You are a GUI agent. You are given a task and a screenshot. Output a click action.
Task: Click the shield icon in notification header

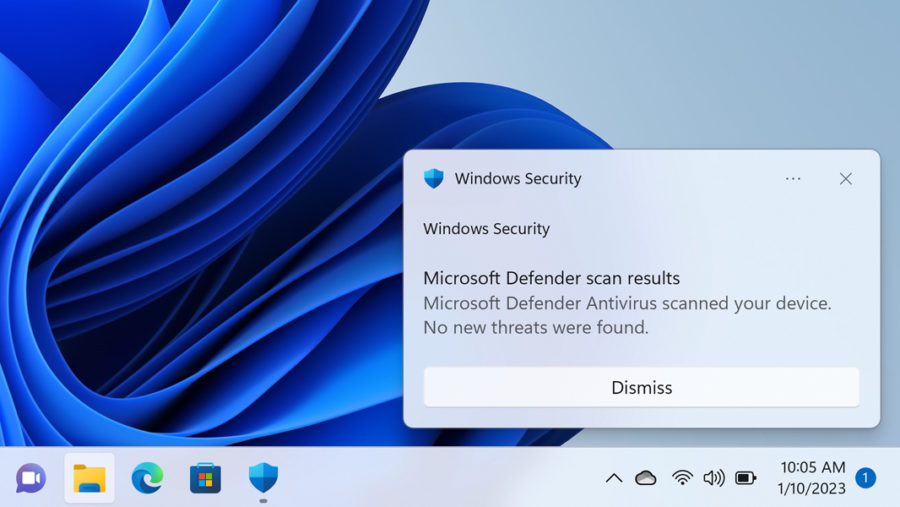pyautogui.click(x=434, y=179)
